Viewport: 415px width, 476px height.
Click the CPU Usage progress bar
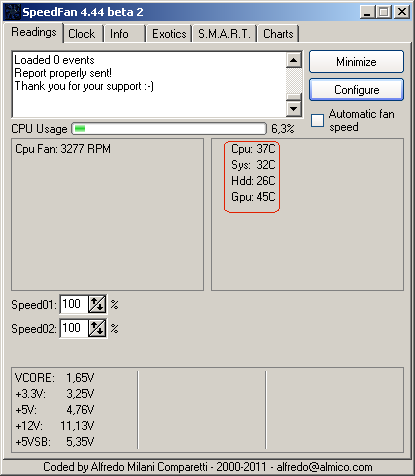pyautogui.click(x=169, y=129)
